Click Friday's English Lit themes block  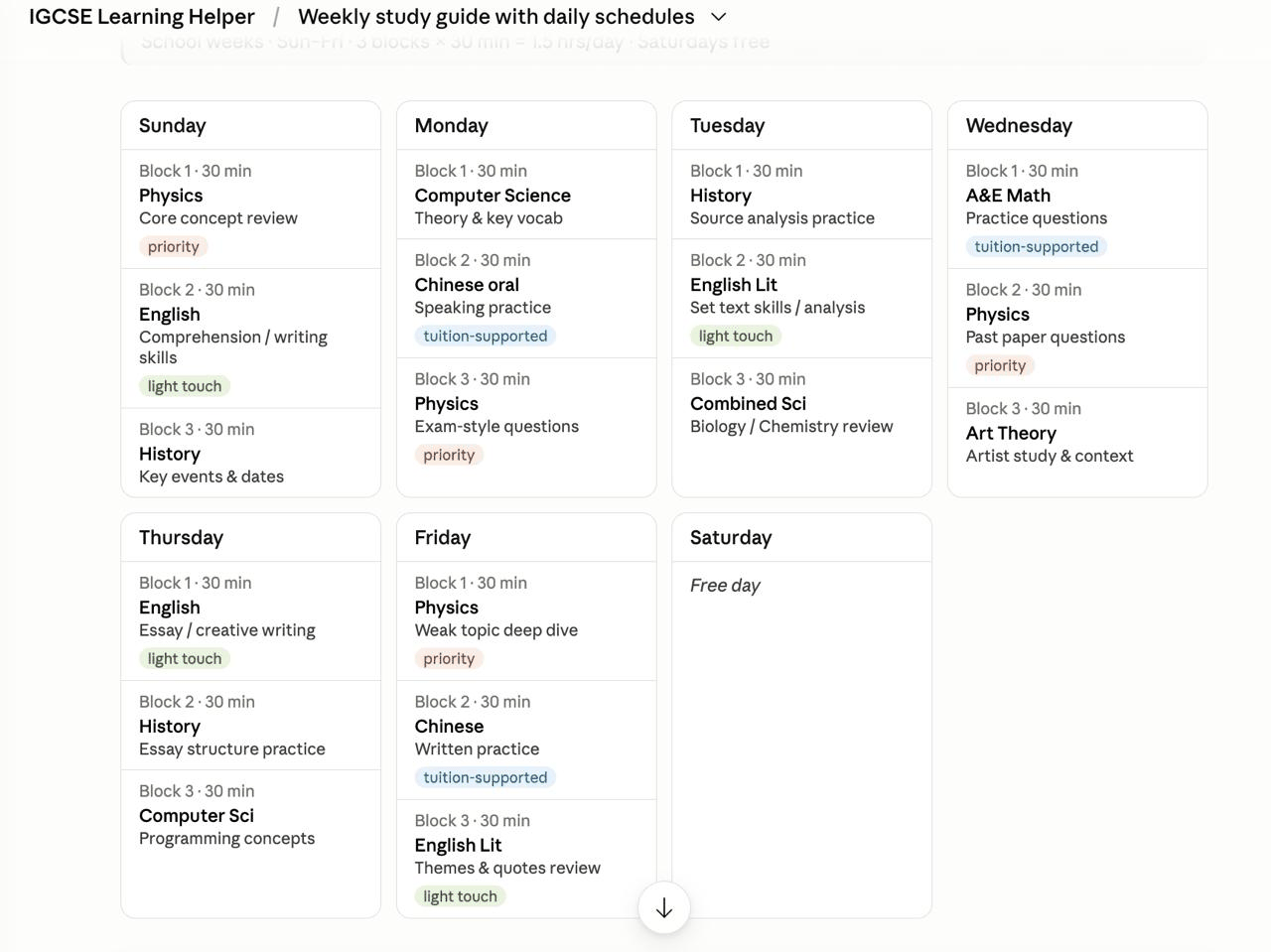pyautogui.click(x=526, y=858)
